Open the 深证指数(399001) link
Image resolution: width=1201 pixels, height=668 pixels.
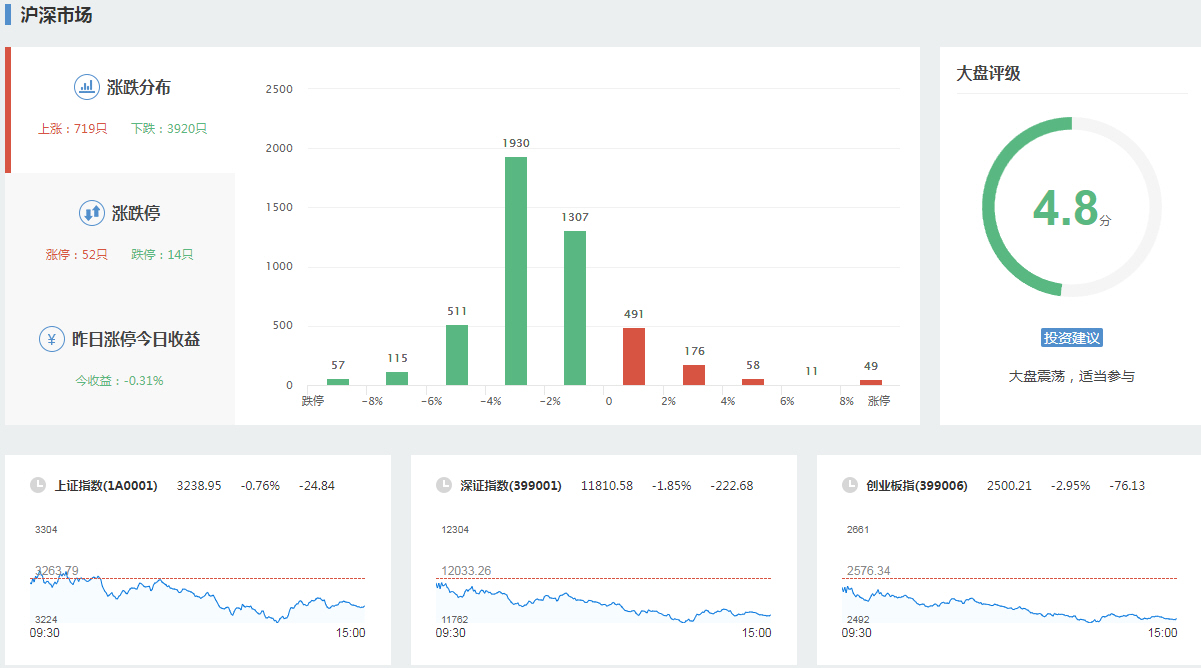point(511,486)
